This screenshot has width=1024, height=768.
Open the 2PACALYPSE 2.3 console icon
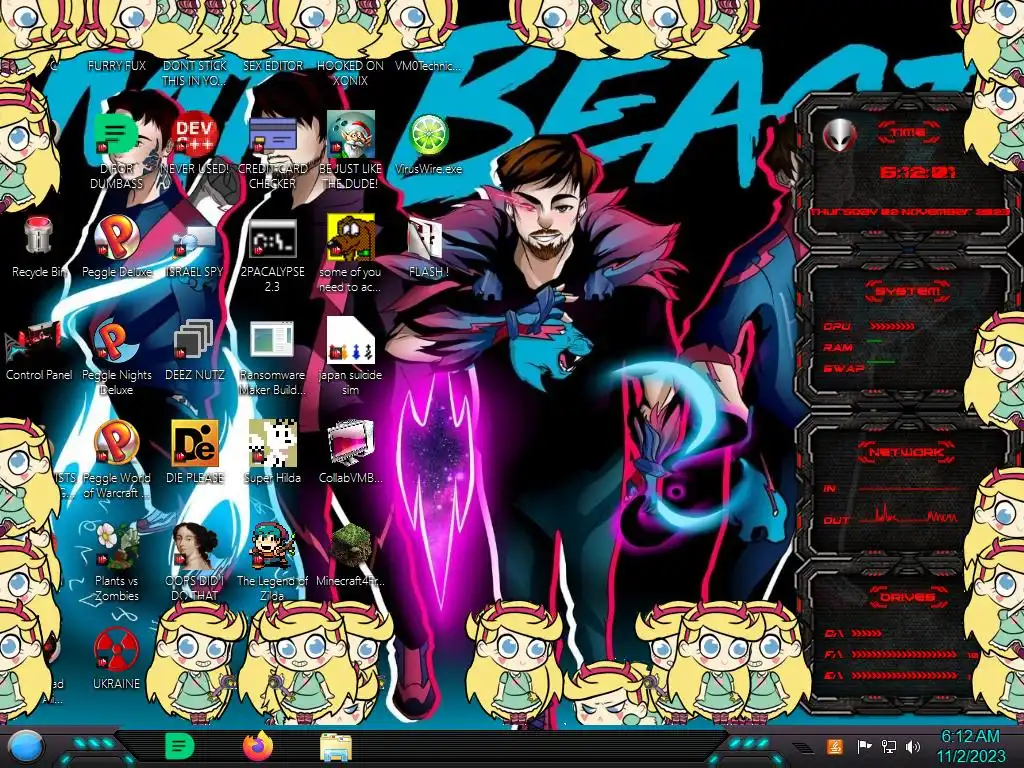pyautogui.click(x=272, y=238)
